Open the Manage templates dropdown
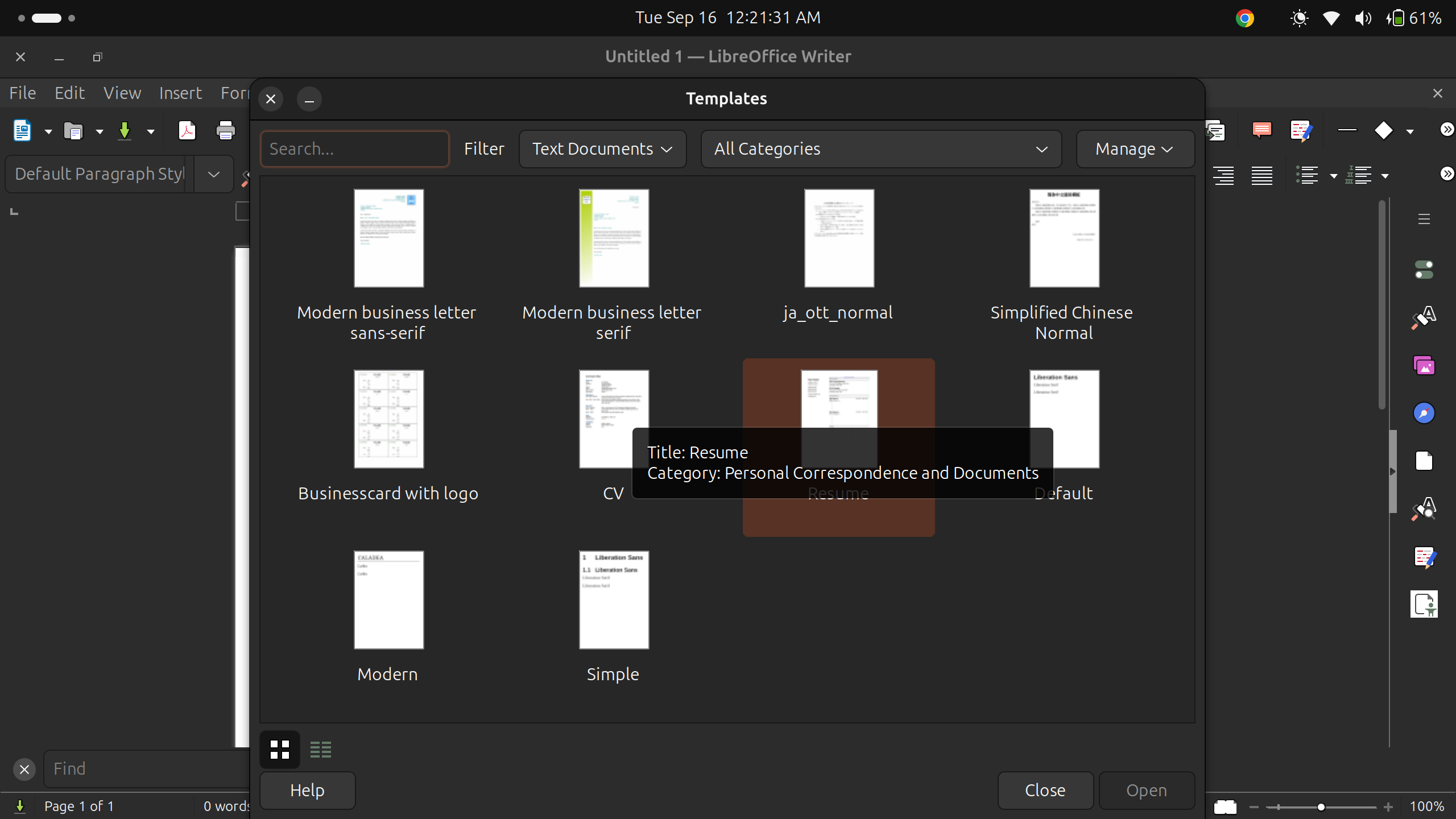This screenshot has height=819, width=1456. pos(1135,148)
